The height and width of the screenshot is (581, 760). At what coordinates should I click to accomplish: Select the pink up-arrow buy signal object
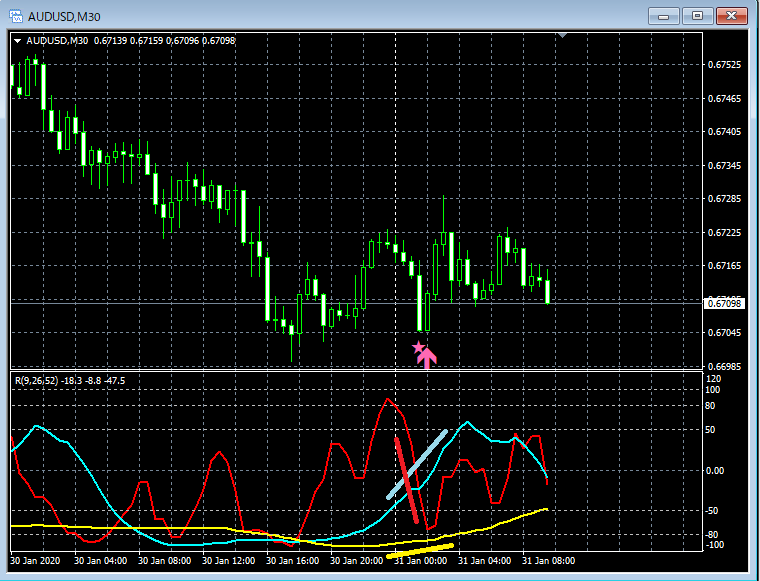click(427, 358)
